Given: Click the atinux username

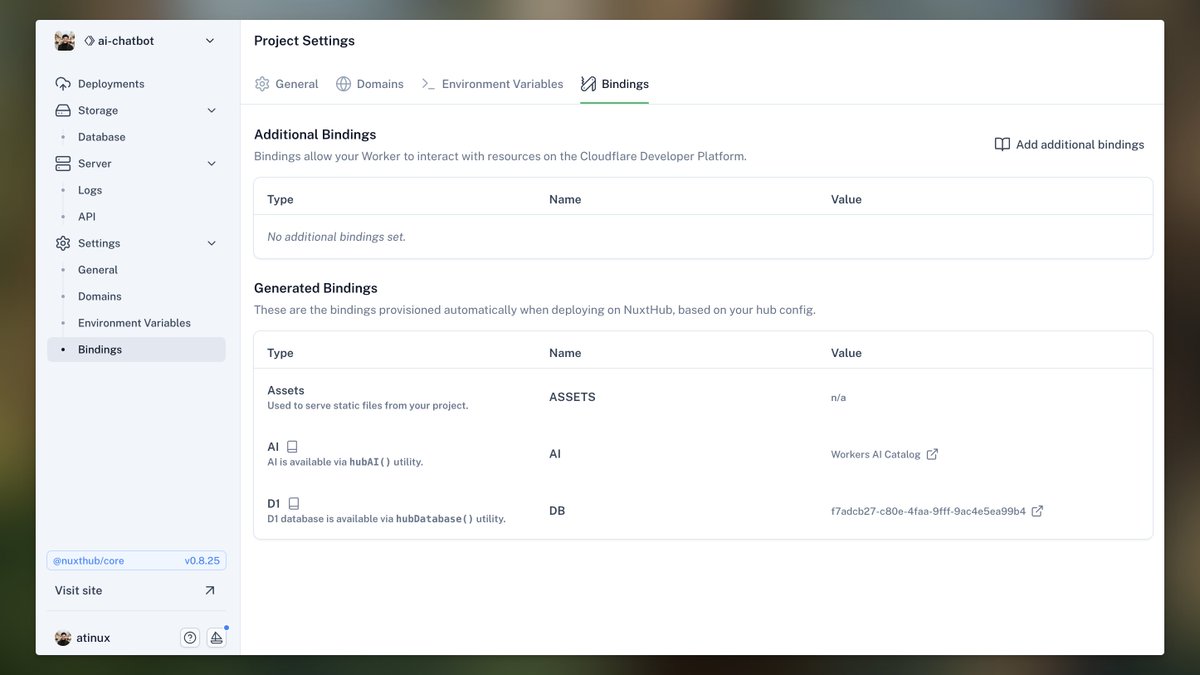Looking at the screenshot, I should click(x=93, y=638).
